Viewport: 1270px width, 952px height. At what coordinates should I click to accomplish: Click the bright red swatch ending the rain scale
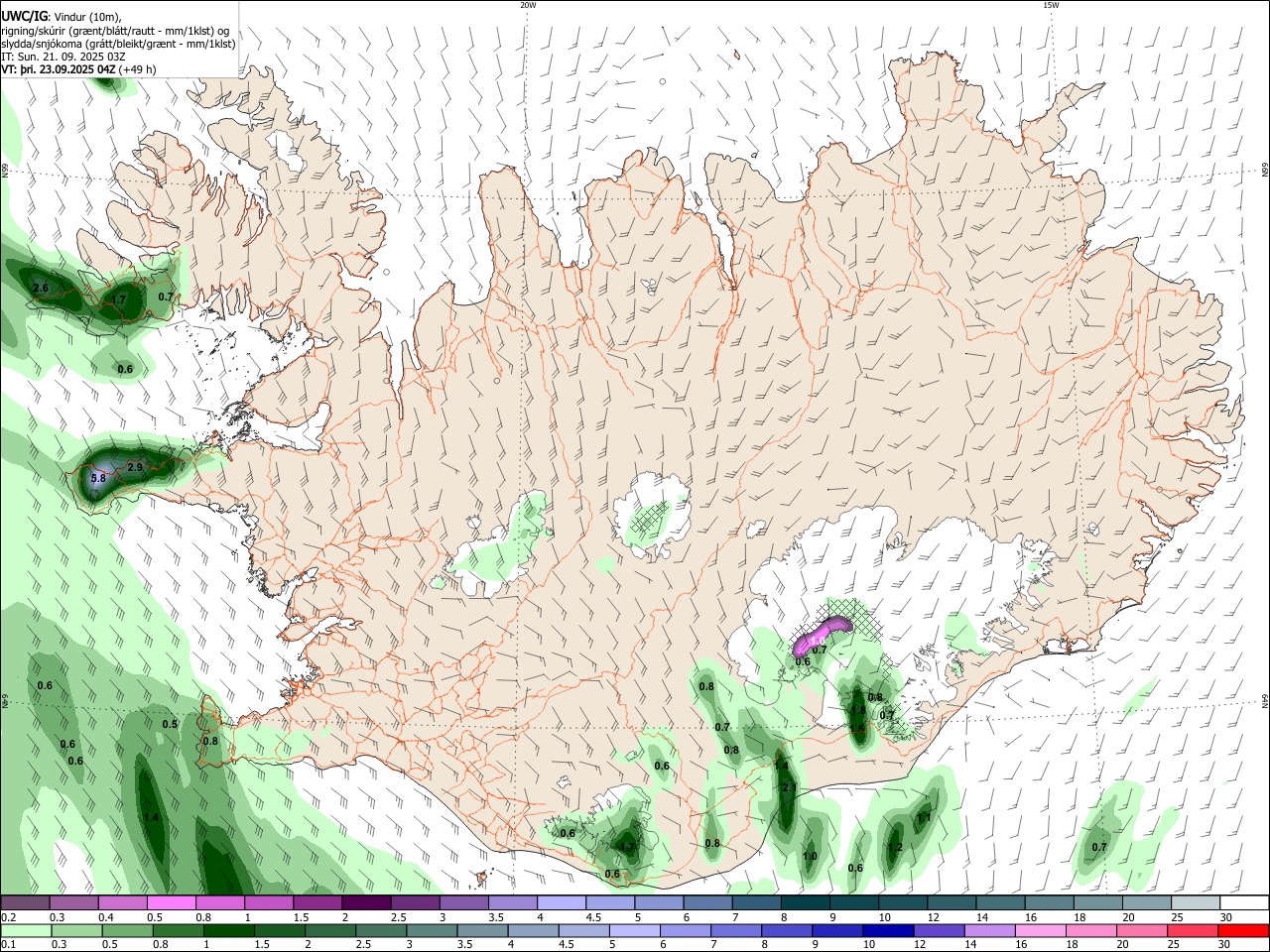(1243, 931)
